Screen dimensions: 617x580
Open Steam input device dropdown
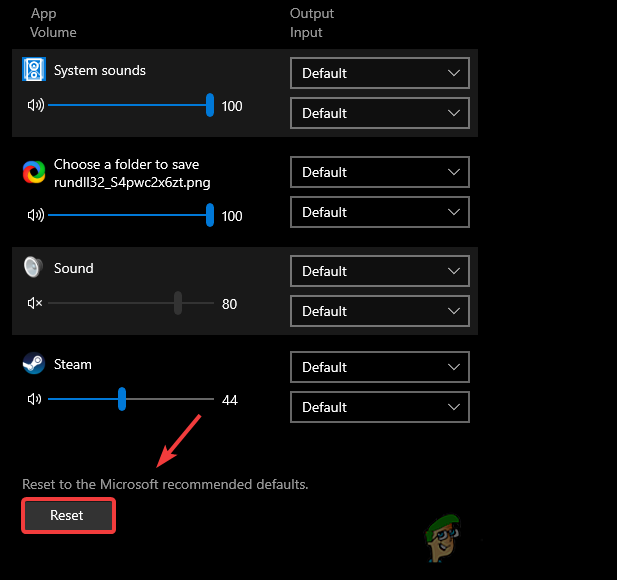(x=380, y=407)
